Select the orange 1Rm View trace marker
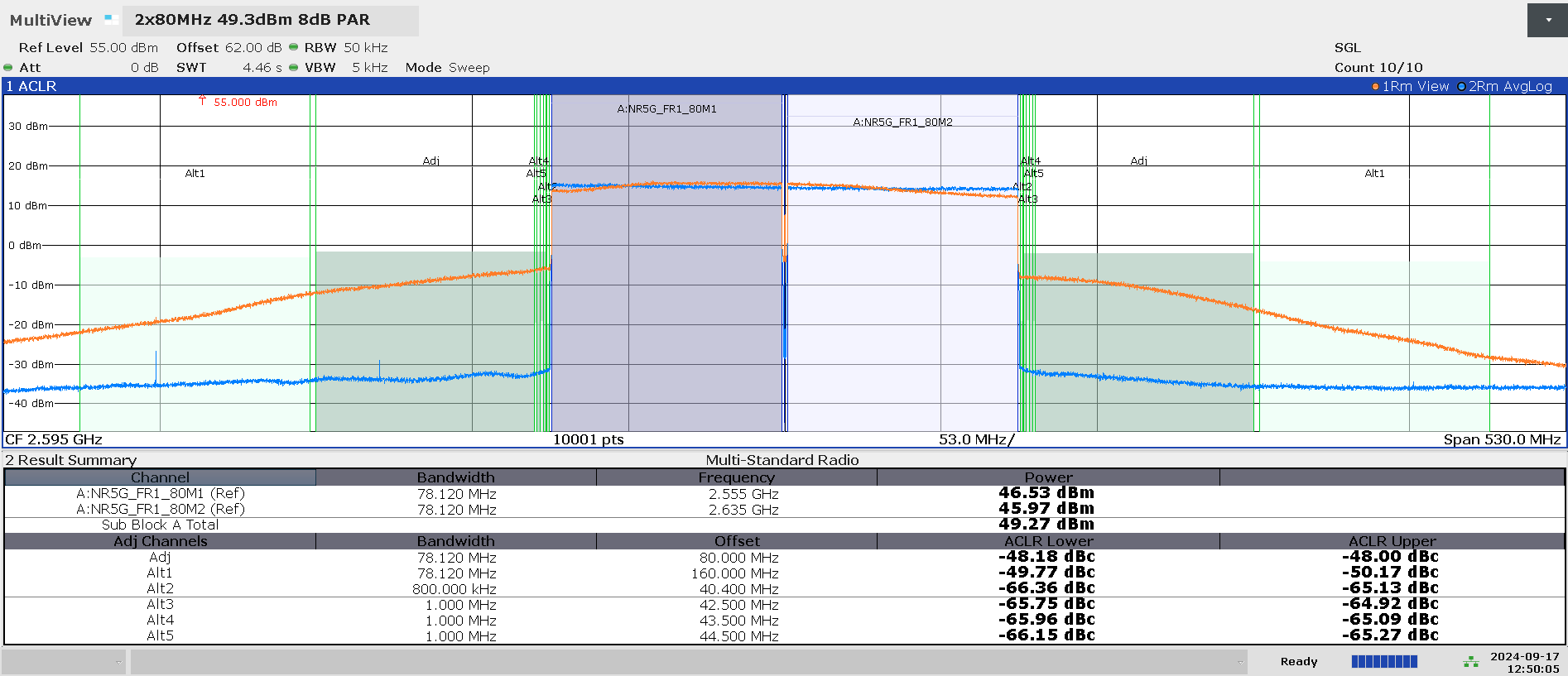 1375,86
